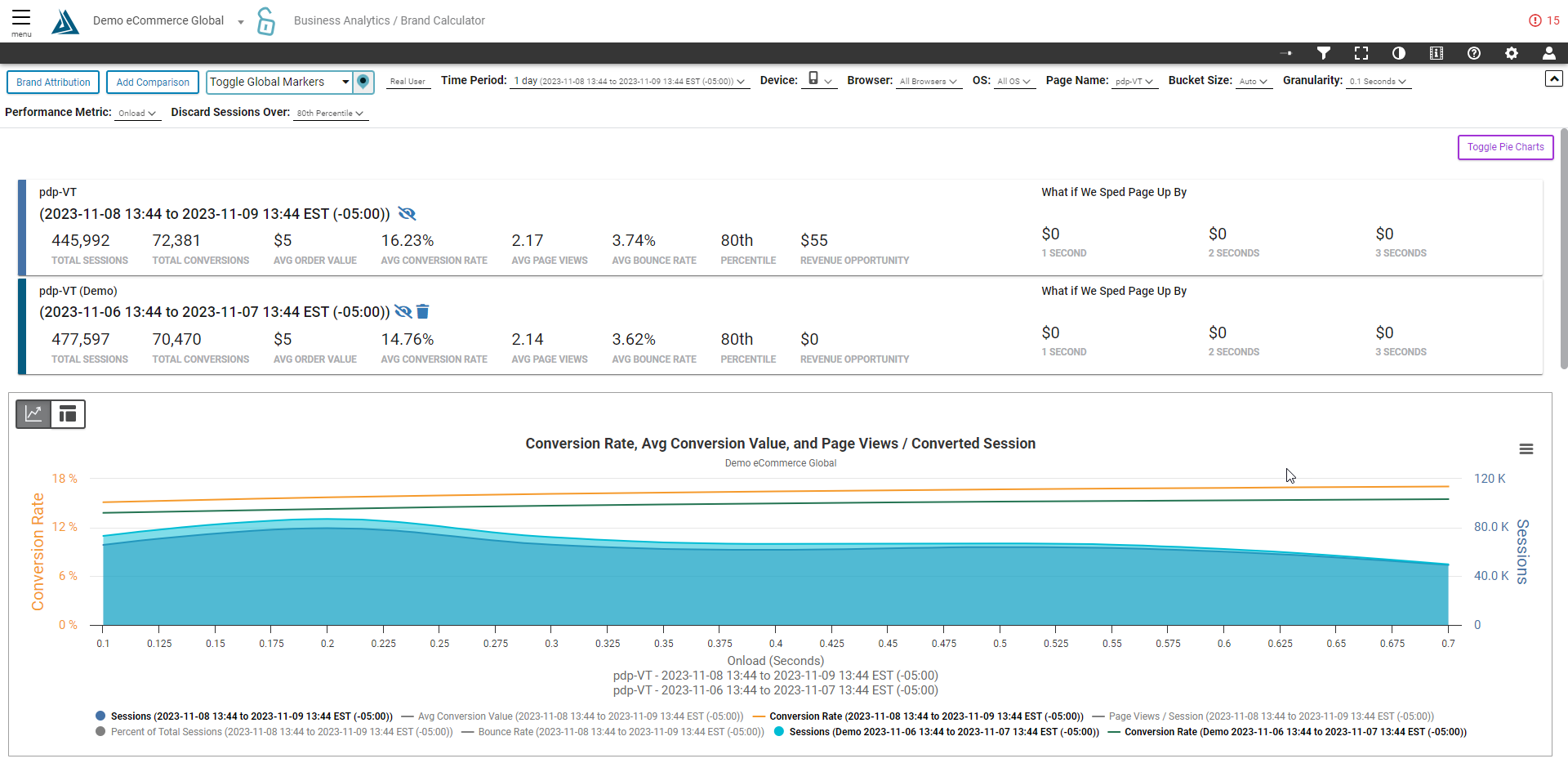Click the Add Comparison button
This screenshot has height=772, width=1568.
[x=153, y=83]
